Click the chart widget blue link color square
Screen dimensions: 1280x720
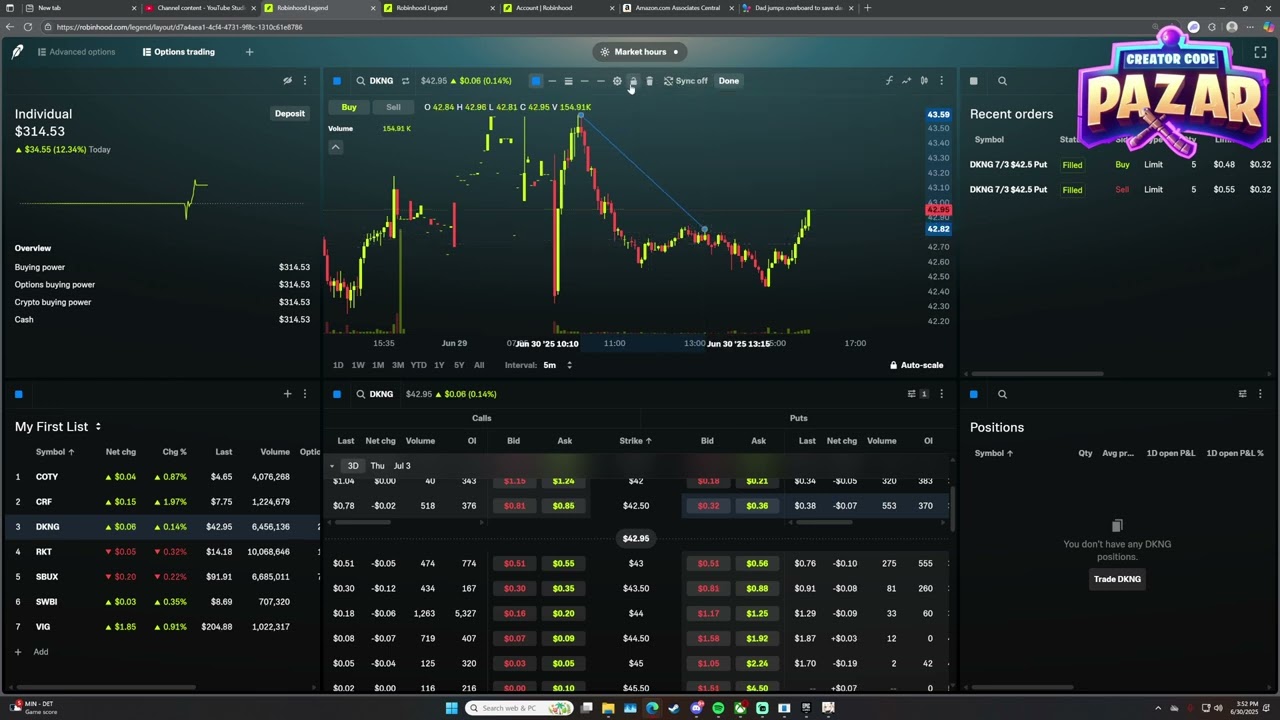[x=337, y=81]
